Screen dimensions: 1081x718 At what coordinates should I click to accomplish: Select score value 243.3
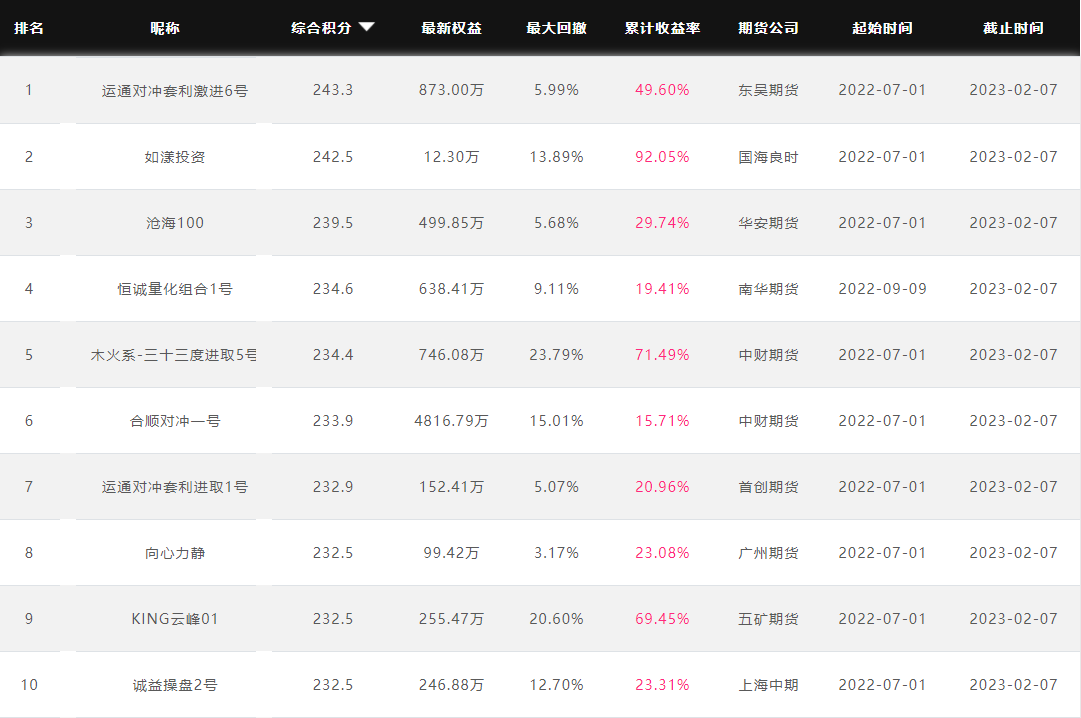pos(333,90)
